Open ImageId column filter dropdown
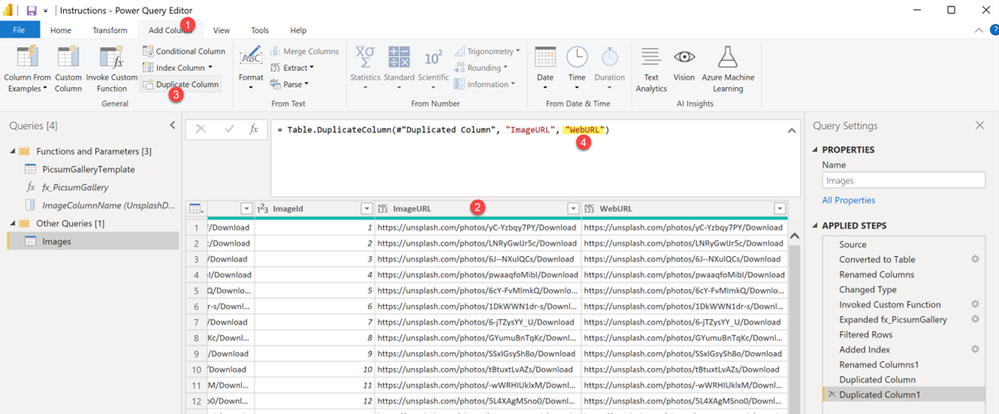Image resolution: width=999 pixels, height=414 pixels. click(366, 208)
